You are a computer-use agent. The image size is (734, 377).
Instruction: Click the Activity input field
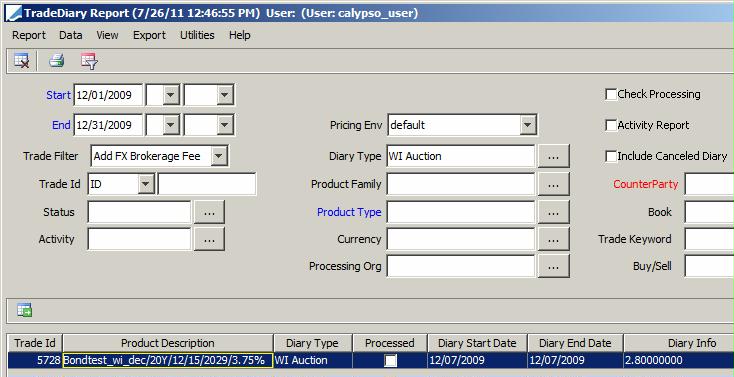tap(139, 239)
